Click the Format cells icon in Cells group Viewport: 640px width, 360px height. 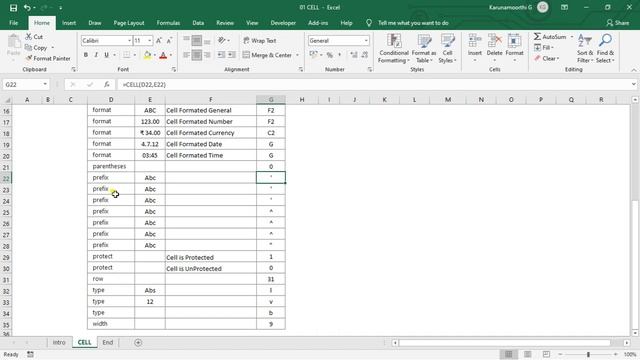click(x=514, y=41)
